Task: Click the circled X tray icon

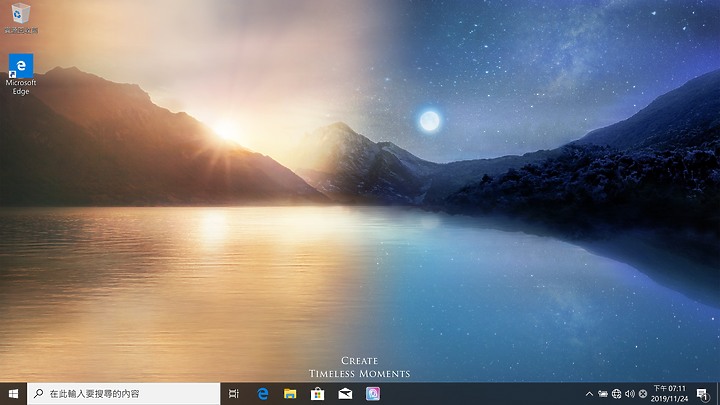Action: click(x=643, y=394)
